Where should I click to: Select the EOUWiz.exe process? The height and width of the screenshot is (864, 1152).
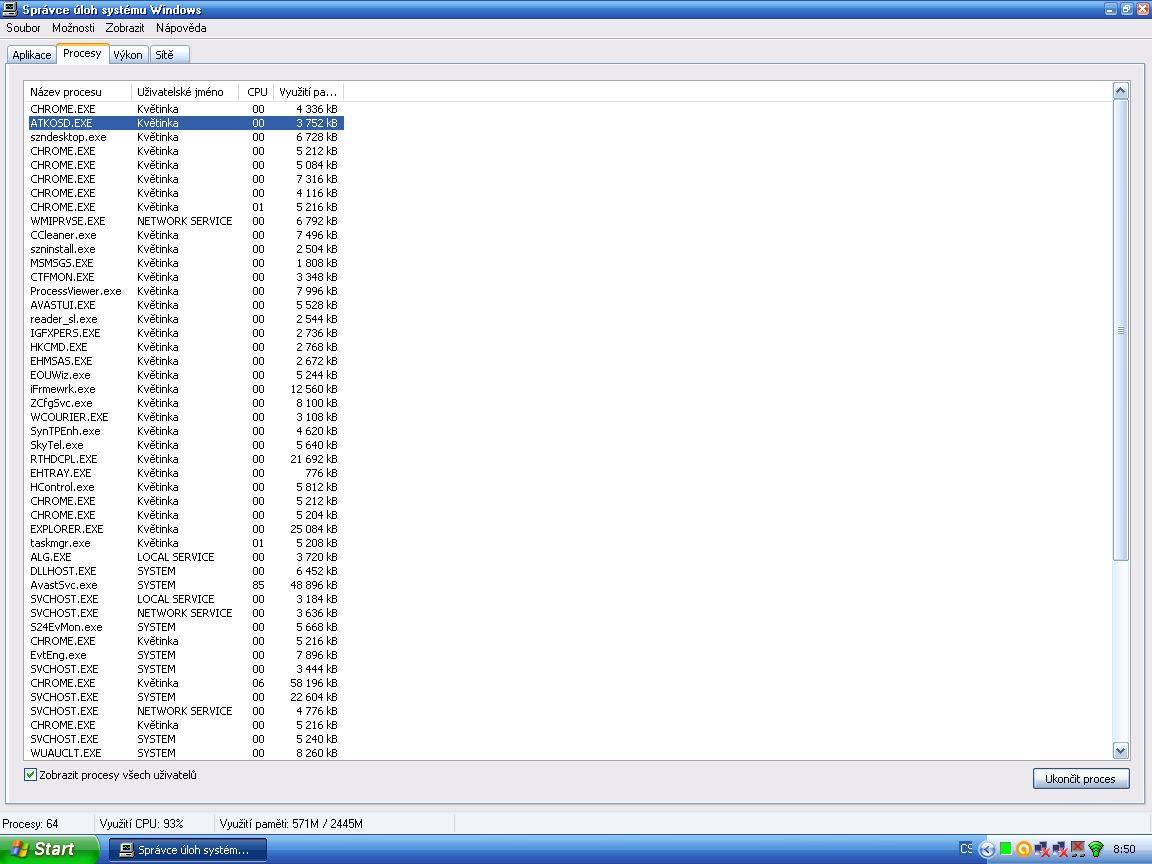coord(186,375)
